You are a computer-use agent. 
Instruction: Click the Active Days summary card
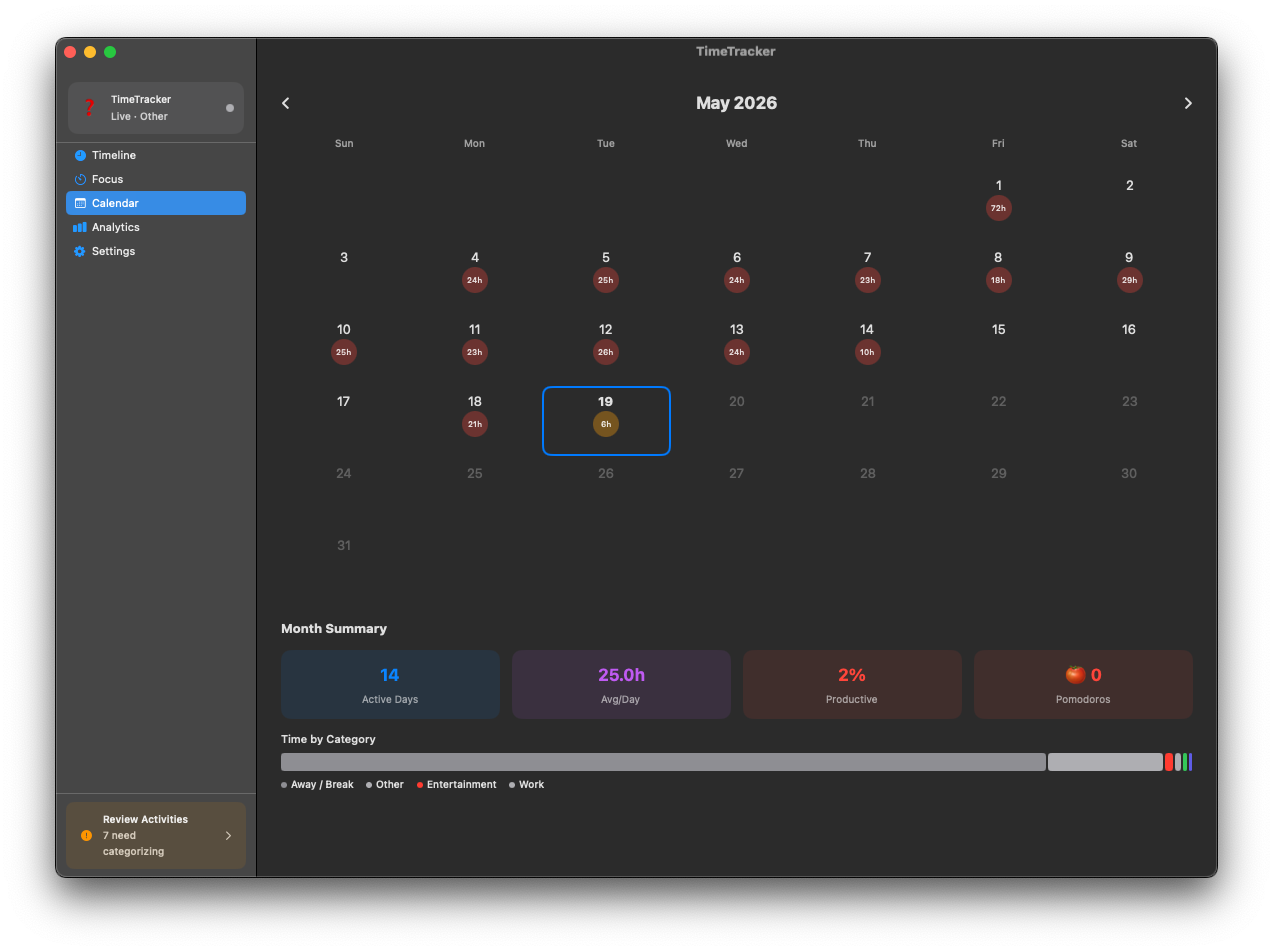[390, 685]
